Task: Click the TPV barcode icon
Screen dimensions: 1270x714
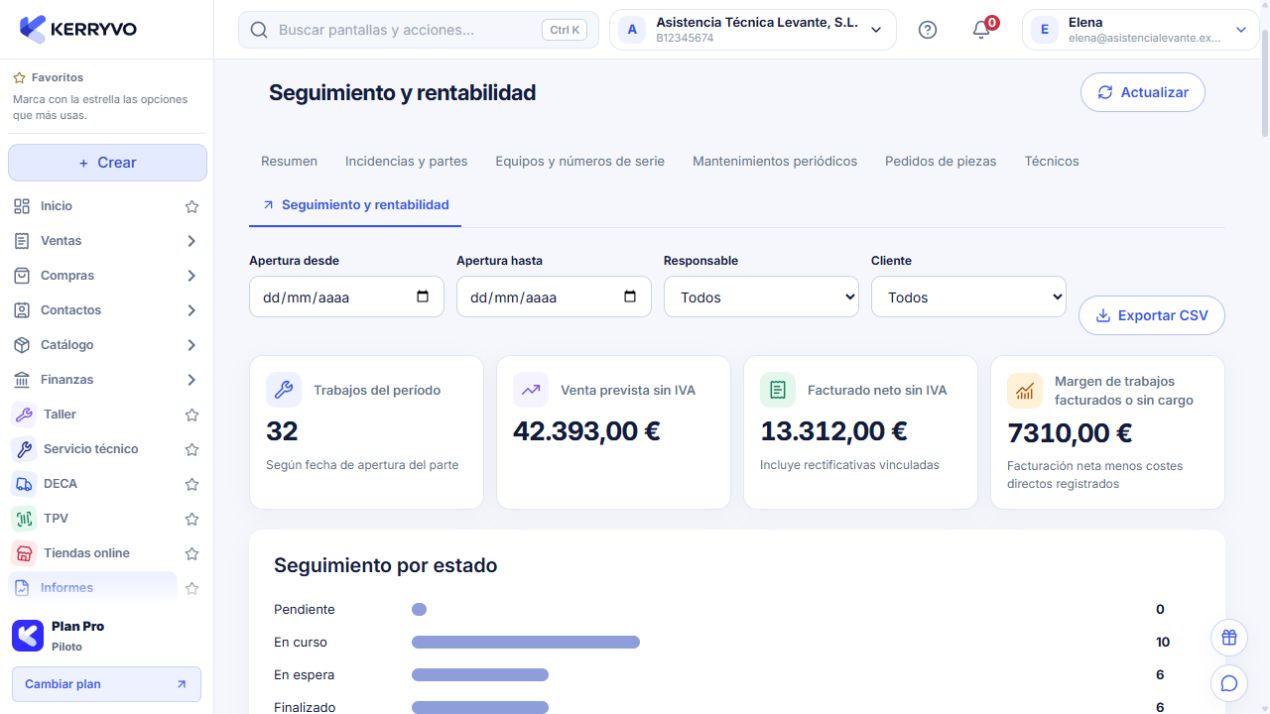Action: point(23,518)
